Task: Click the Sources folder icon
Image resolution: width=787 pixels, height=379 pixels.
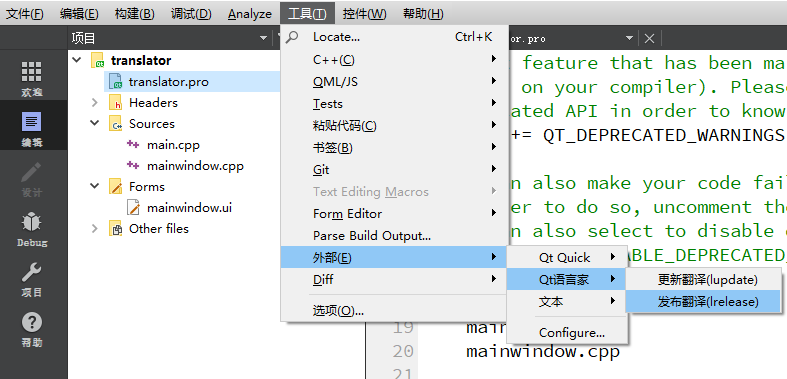Action: pyautogui.click(x=116, y=123)
